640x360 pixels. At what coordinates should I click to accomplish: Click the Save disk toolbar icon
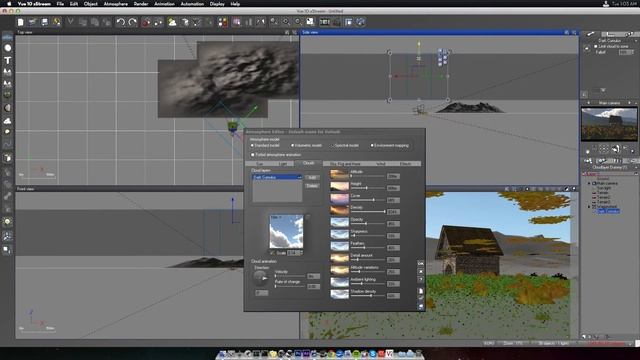click(x=44, y=22)
